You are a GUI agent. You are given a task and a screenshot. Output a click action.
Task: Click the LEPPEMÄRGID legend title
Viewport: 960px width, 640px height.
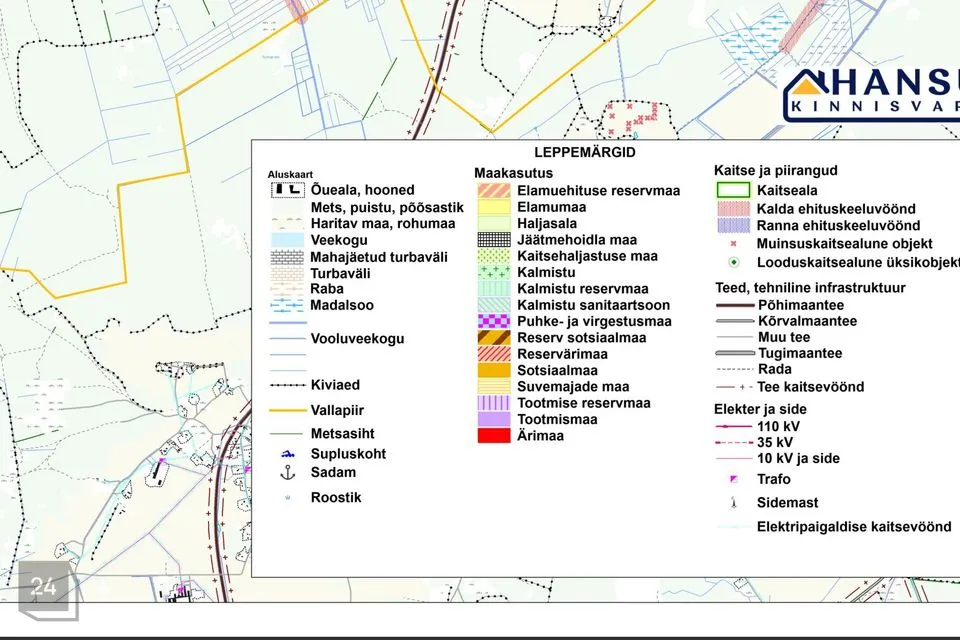coord(585,153)
